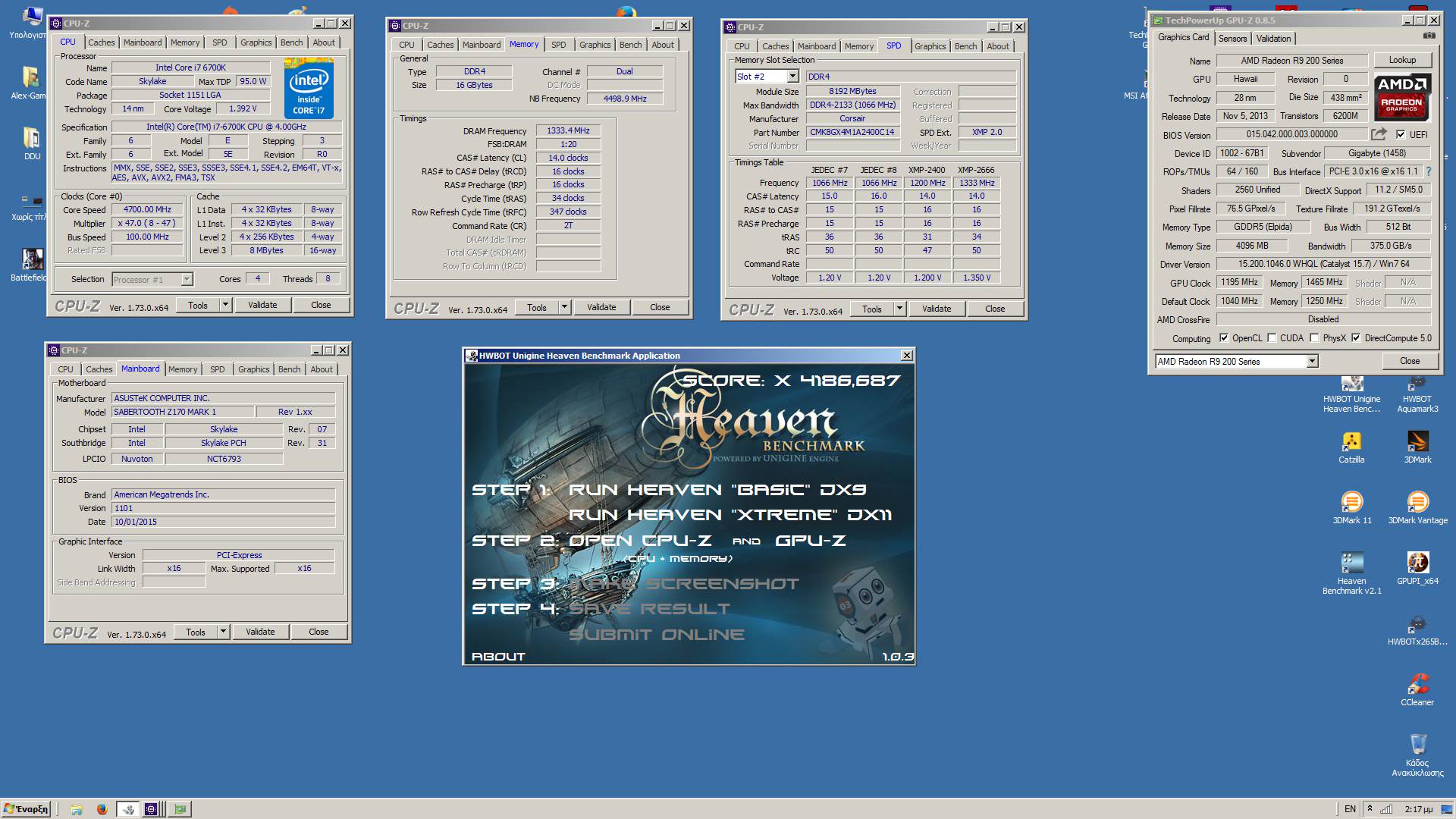
Task: Select the GPUPI_x64 desktop icon
Action: (x=1417, y=569)
